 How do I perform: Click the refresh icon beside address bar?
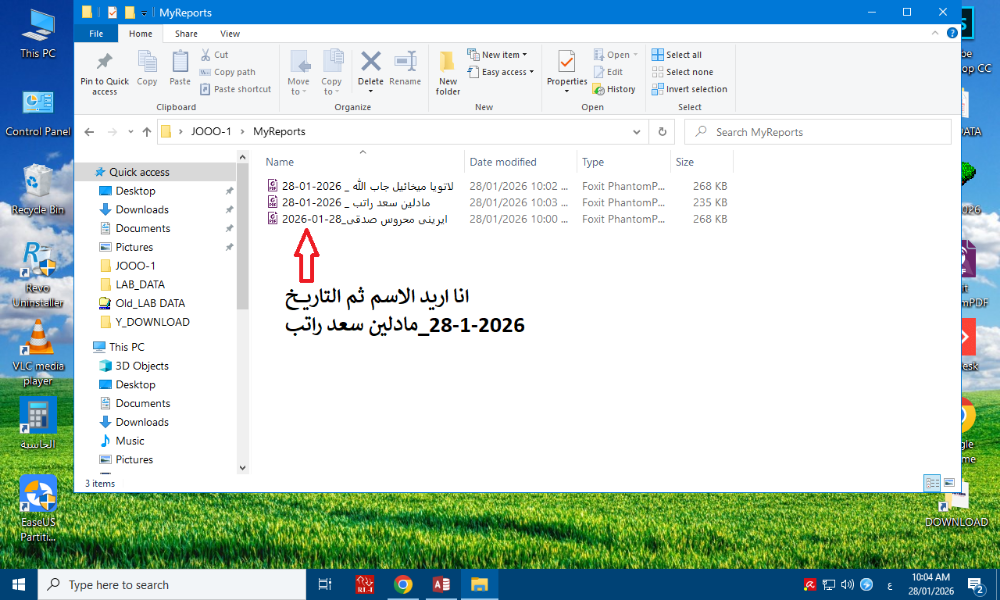coord(661,131)
